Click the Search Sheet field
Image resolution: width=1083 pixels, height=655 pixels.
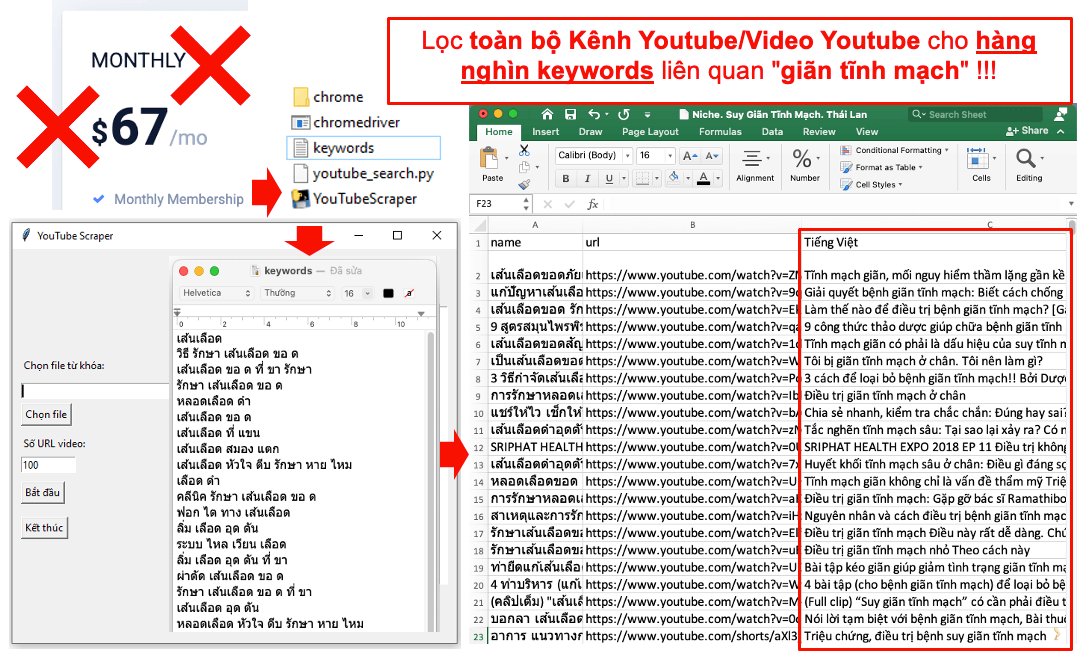[976, 114]
